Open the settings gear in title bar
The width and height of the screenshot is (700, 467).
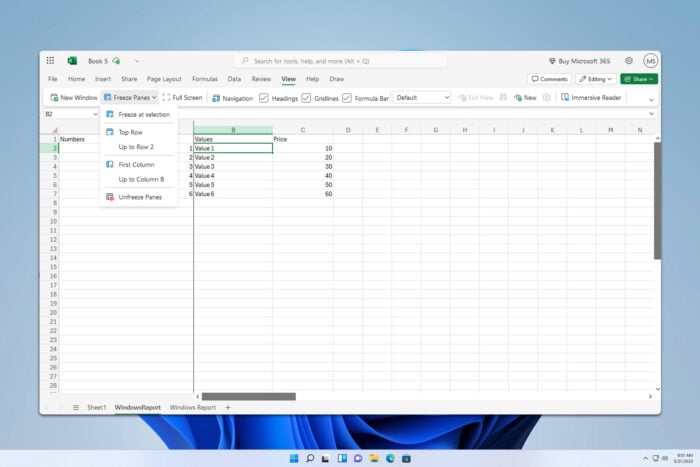tap(629, 61)
